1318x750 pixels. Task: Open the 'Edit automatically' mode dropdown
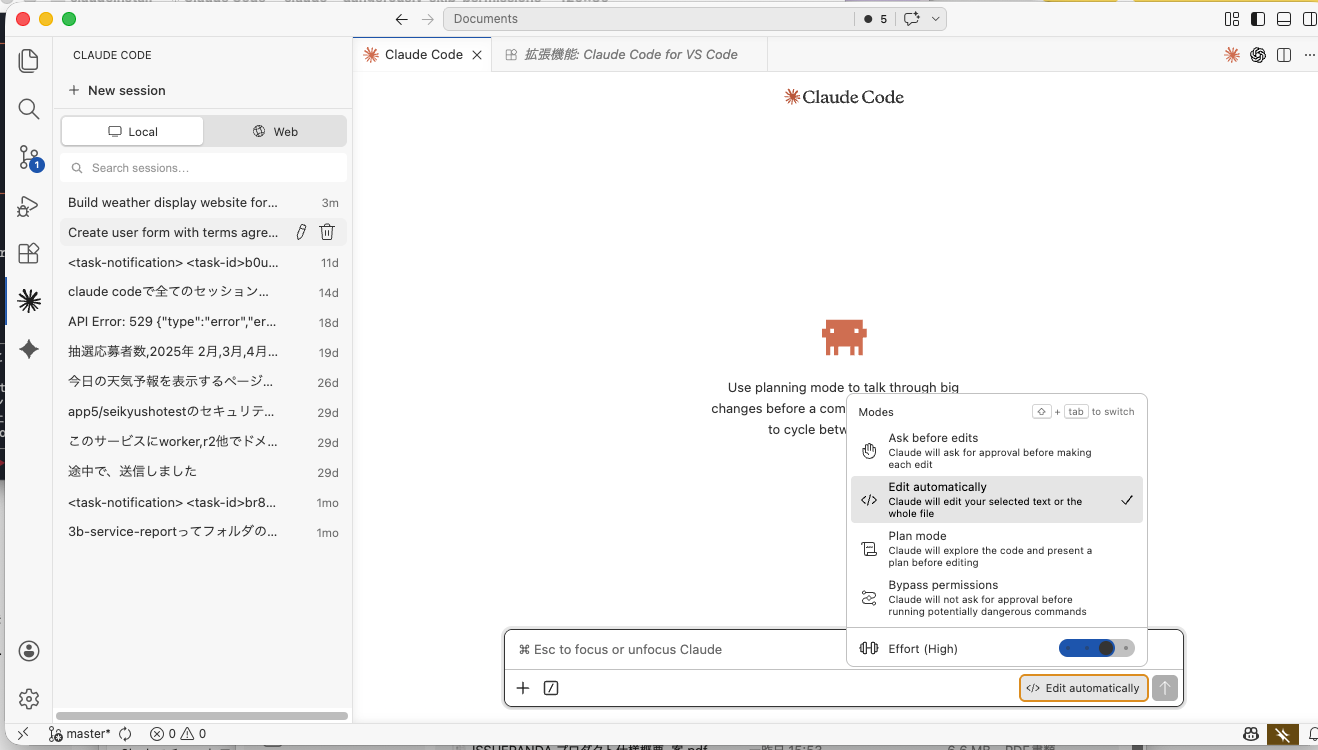(1083, 688)
